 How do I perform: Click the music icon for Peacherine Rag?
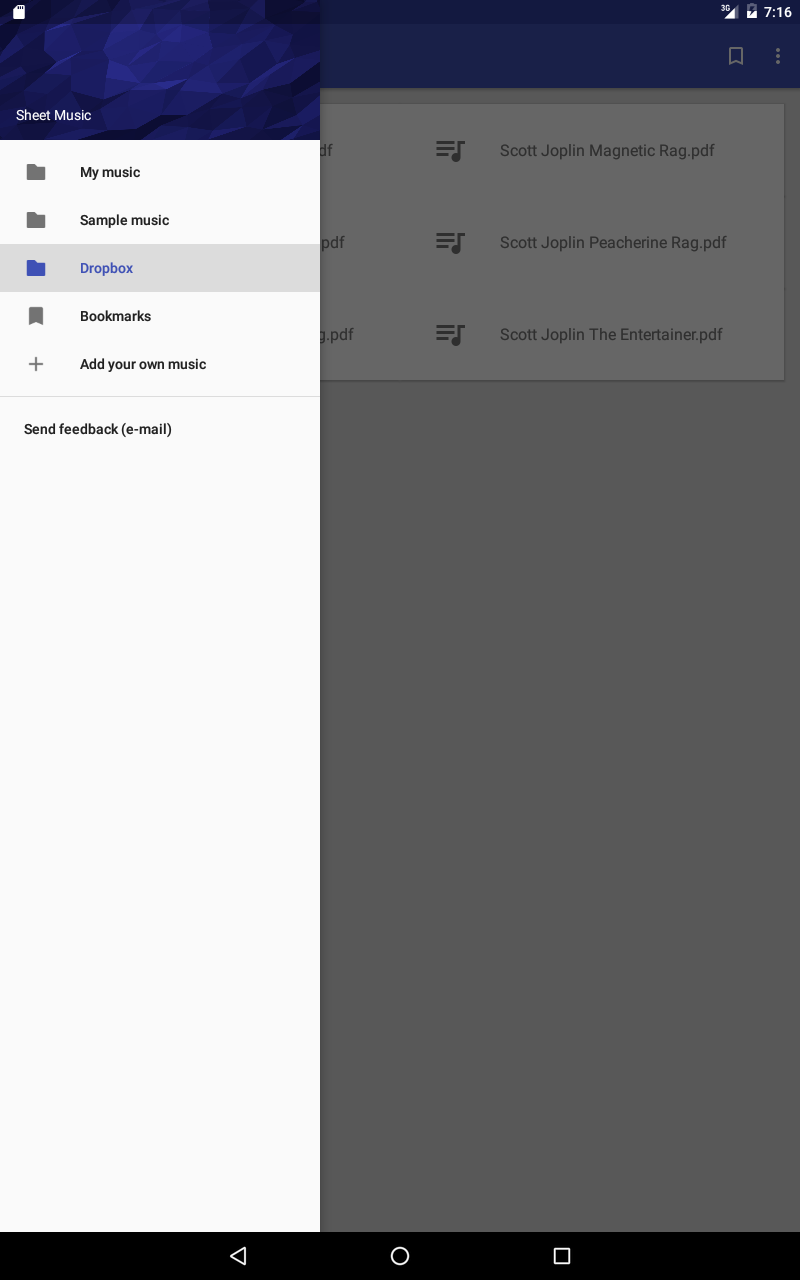(451, 242)
